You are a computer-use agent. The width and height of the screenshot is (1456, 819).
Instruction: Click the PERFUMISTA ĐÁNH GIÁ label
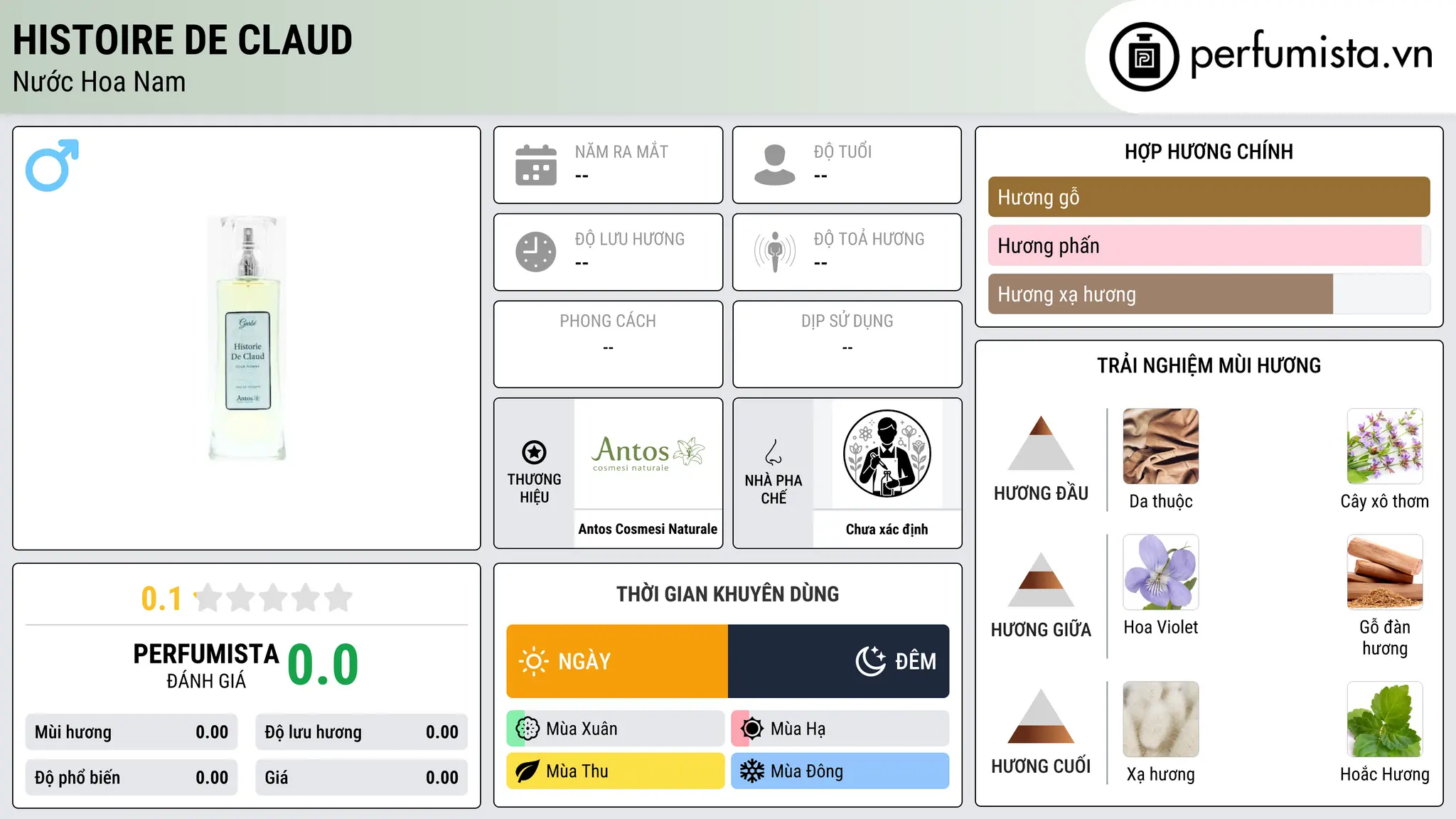pos(206,665)
